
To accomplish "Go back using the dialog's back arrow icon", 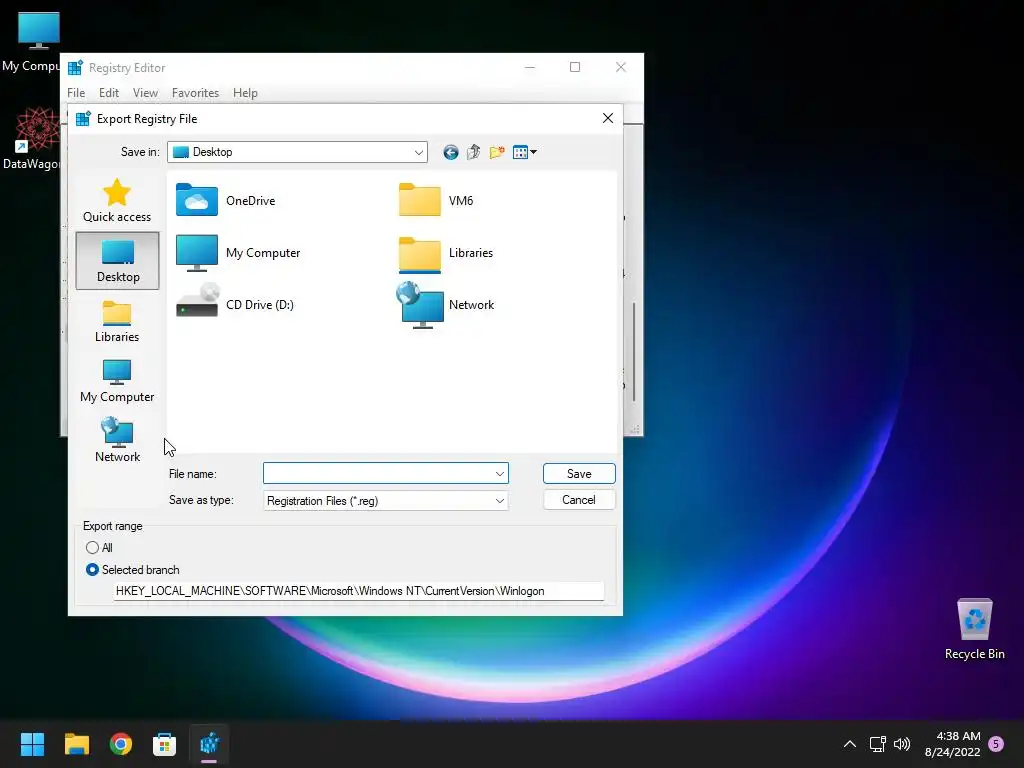I will point(451,152).
